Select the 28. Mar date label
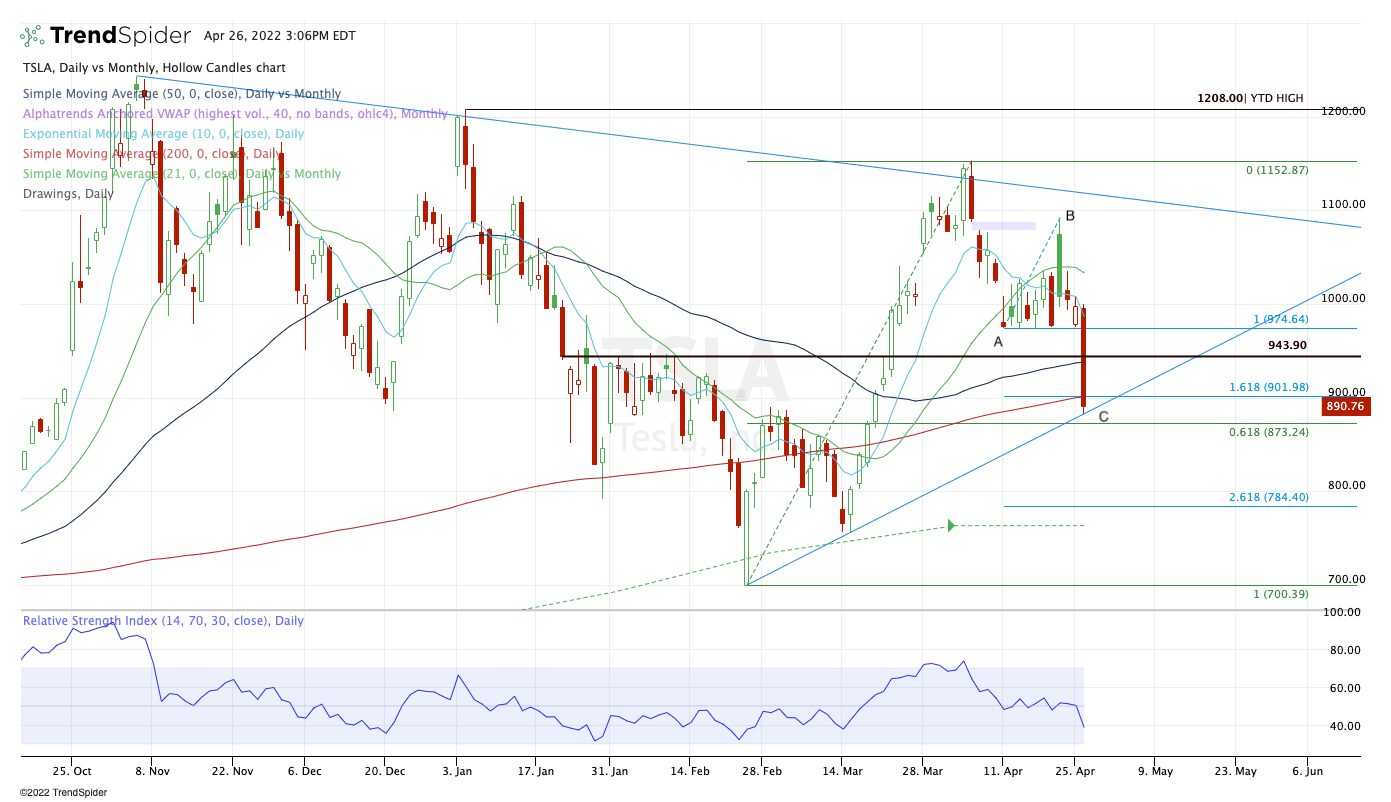Viewport: 1391px width, 802px height. [922, 772]
